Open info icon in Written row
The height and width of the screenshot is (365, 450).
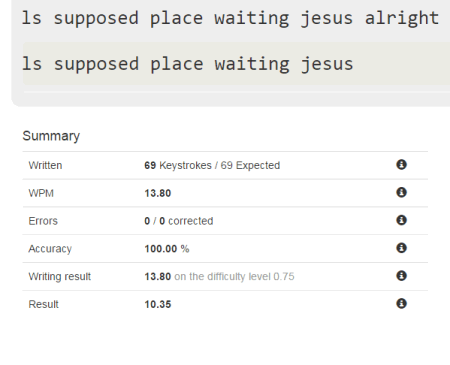[x=401, y=164]
